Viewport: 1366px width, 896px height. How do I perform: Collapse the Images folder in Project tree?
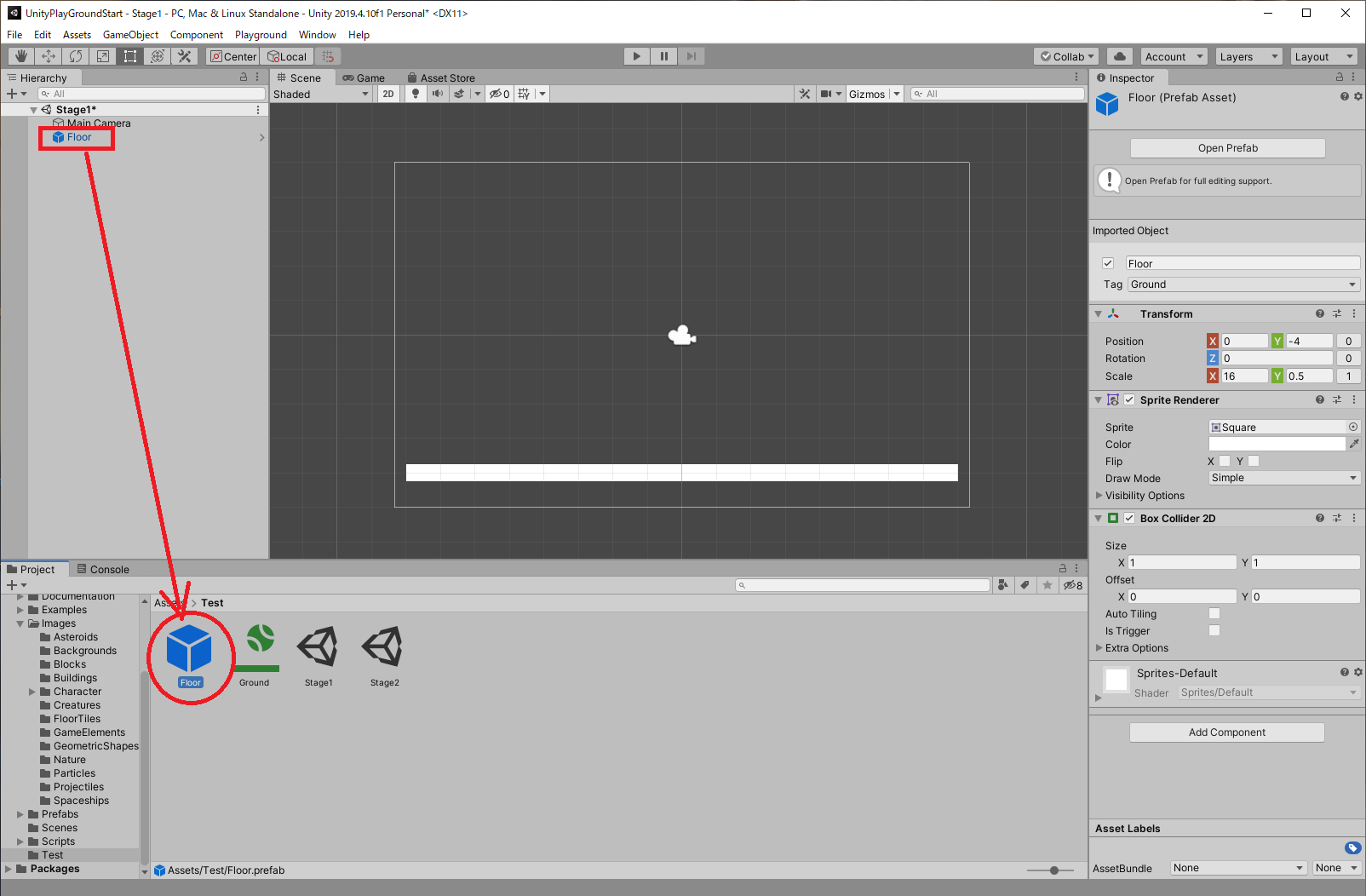click(20, 623)
